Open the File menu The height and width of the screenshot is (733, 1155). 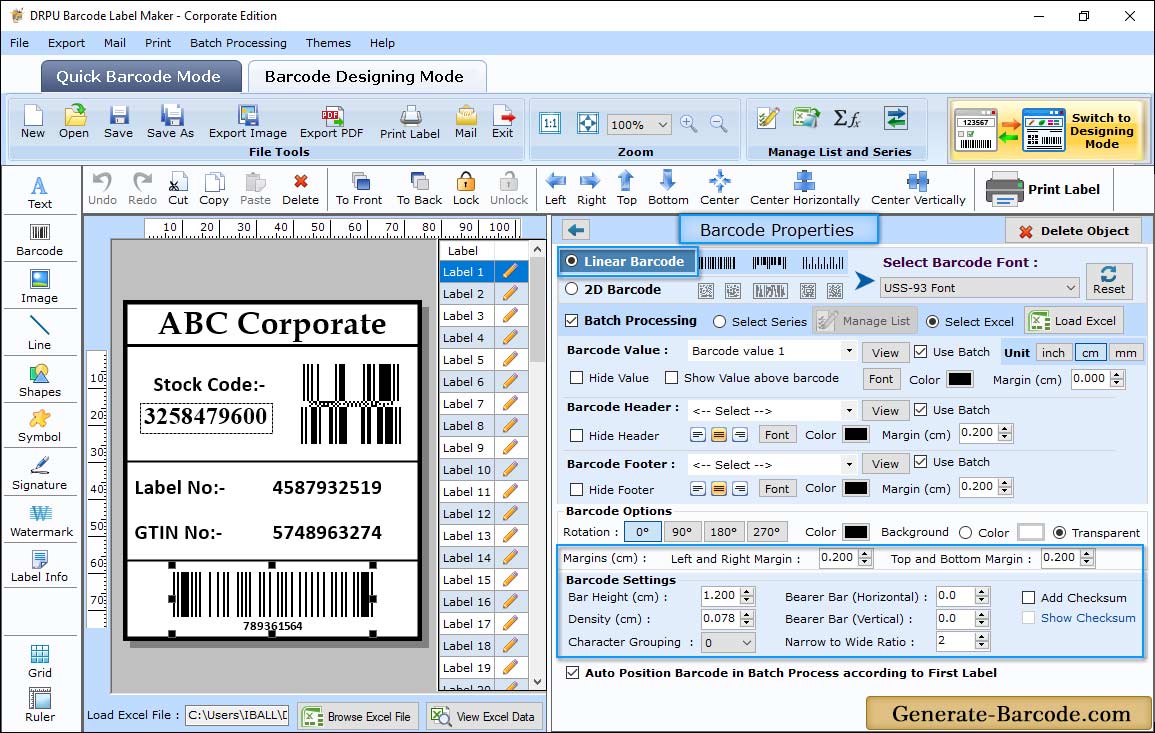(x=20, y=43)
